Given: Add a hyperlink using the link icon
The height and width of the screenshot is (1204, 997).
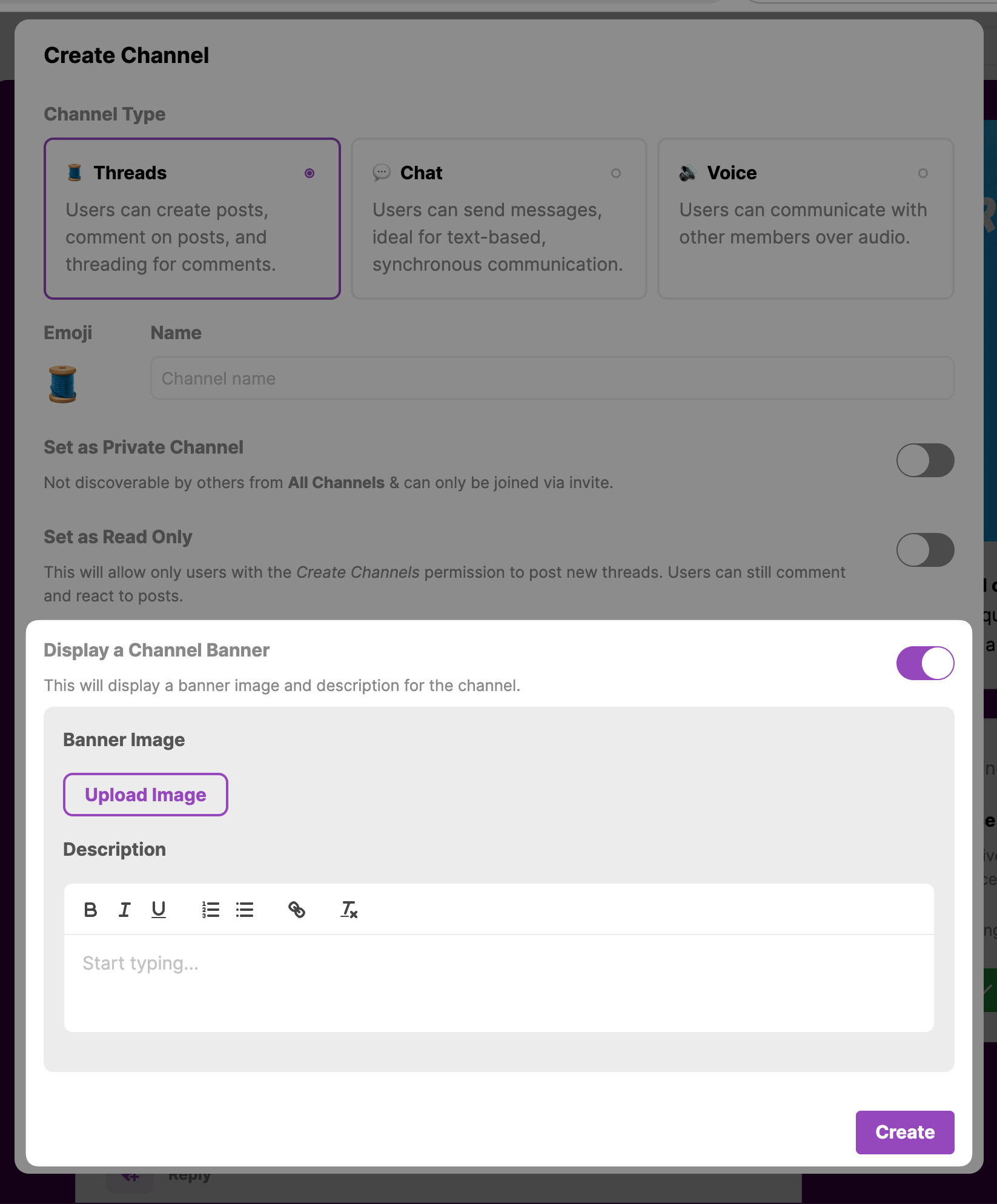Looking at the screenshot, I should 296,910.
